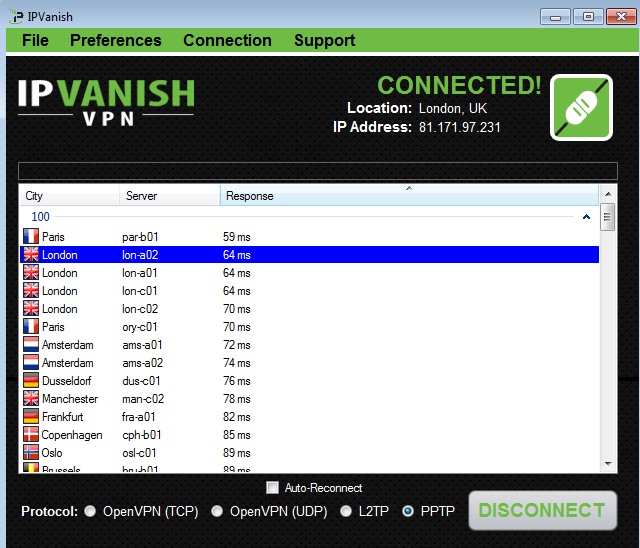This screenshot has height=548, width=640.
Task: Open the Connection menu
Action: [x=227, y=40]
